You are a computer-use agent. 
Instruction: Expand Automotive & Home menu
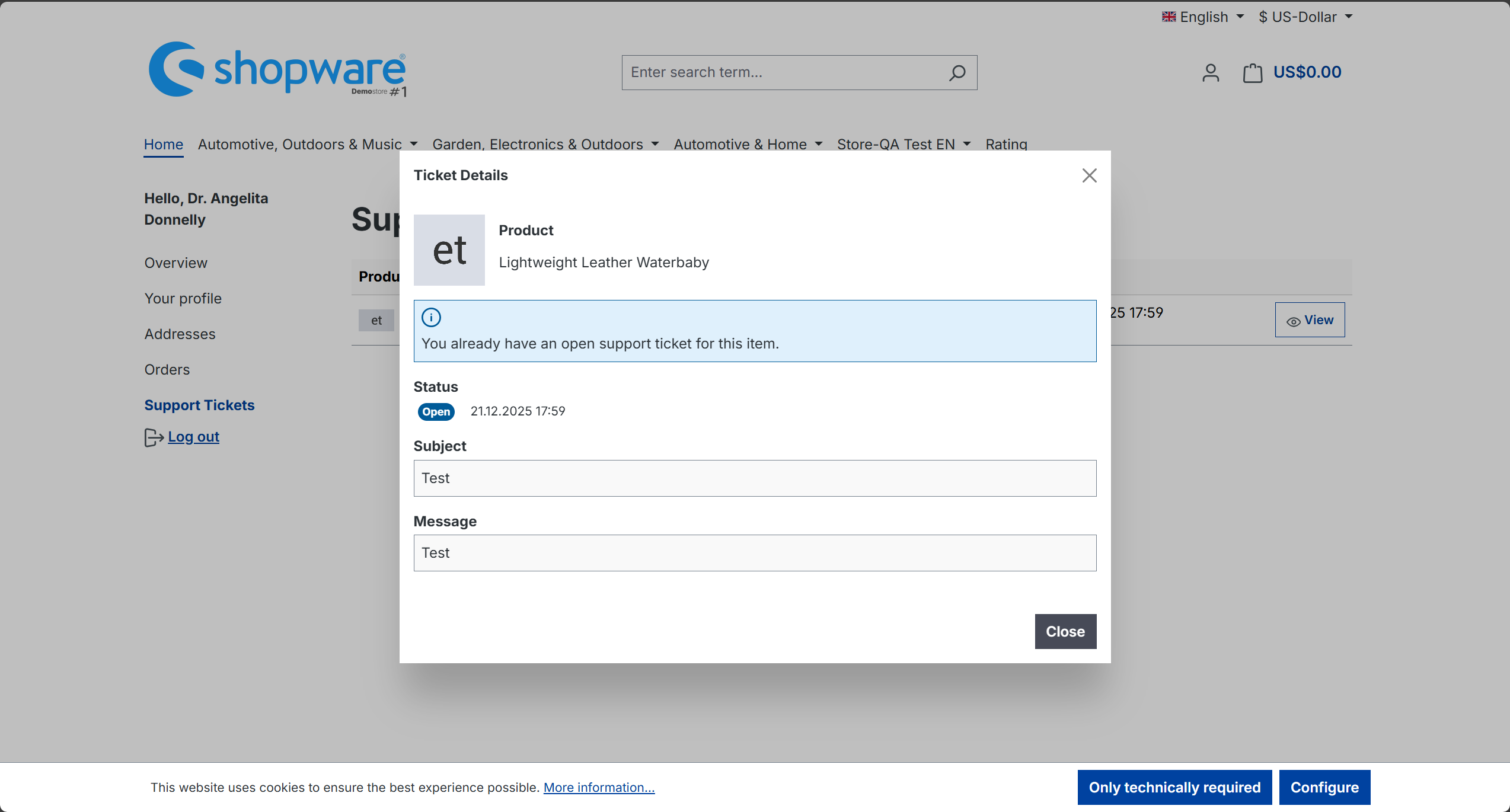(748, 144)
